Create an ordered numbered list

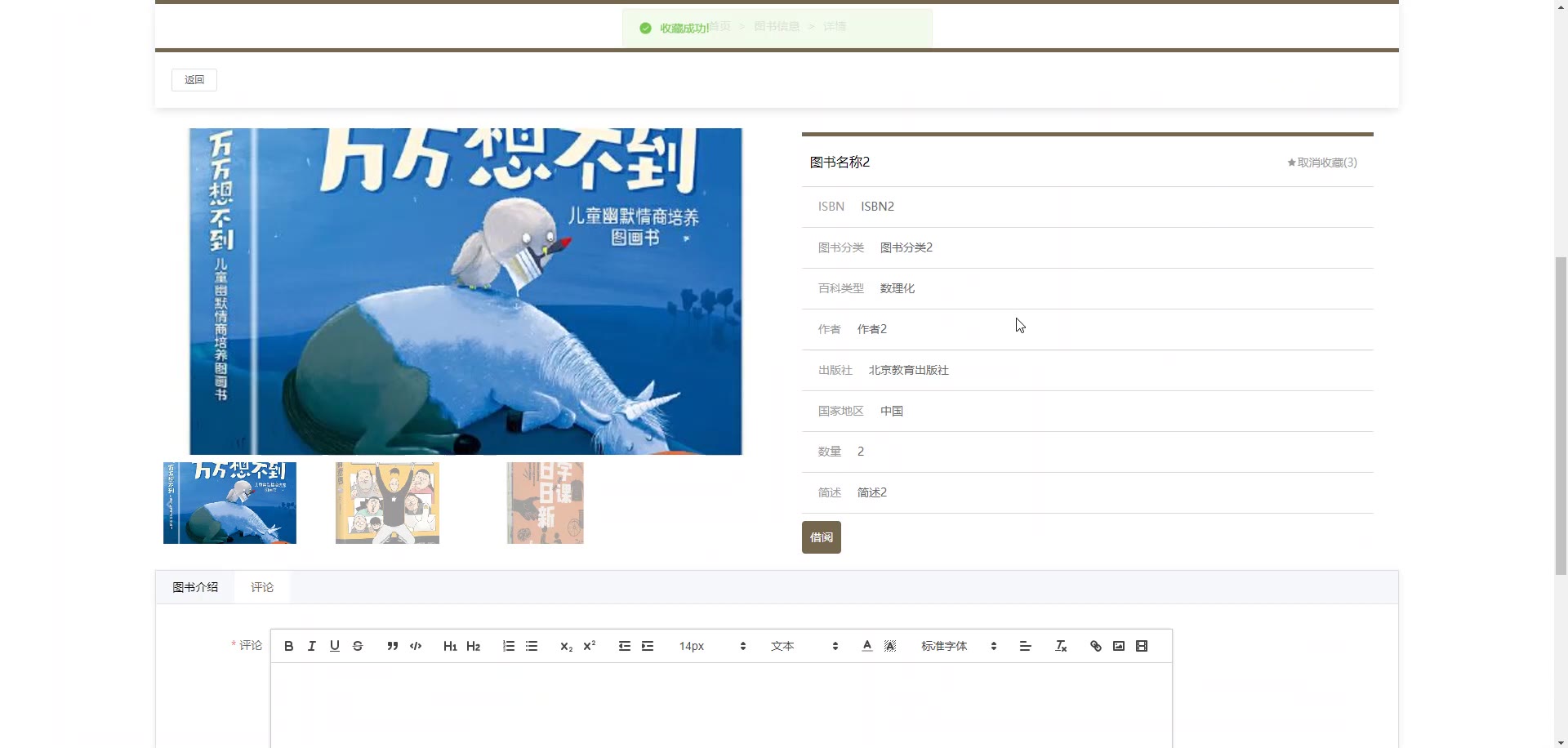point(509,646)
